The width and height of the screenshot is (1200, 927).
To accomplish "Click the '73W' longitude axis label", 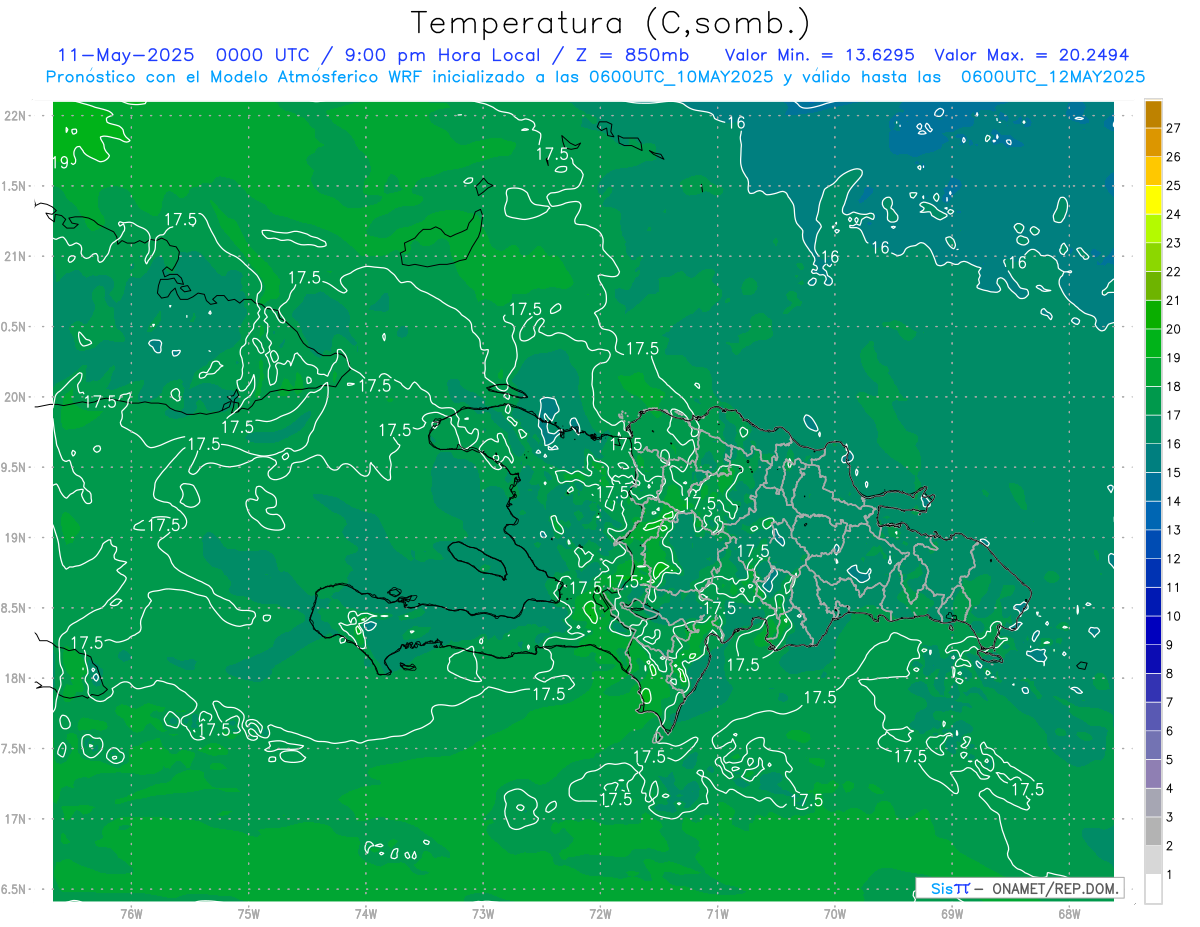I will 483,914.
